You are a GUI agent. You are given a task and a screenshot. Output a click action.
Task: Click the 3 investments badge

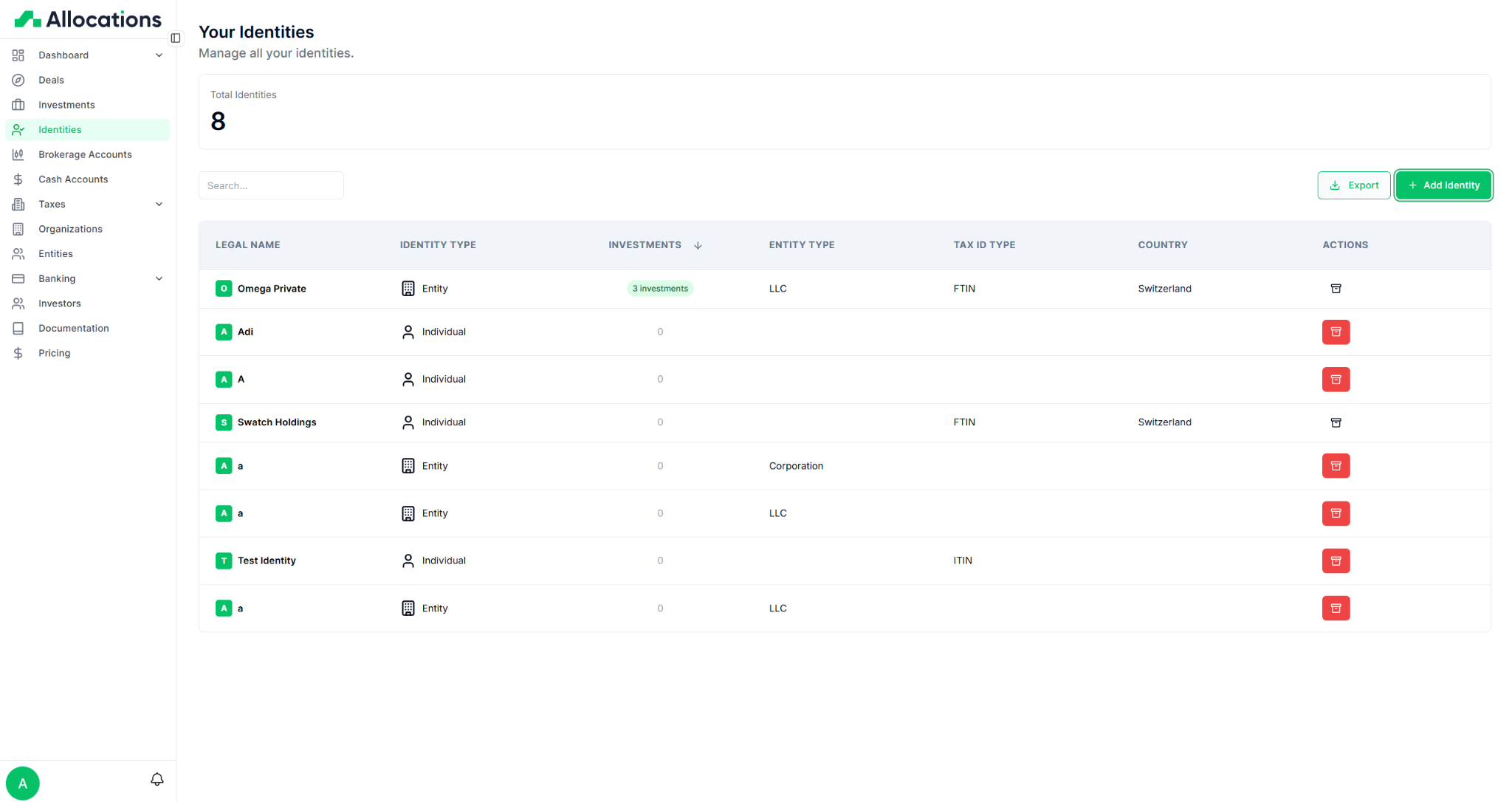coord(660,289)
